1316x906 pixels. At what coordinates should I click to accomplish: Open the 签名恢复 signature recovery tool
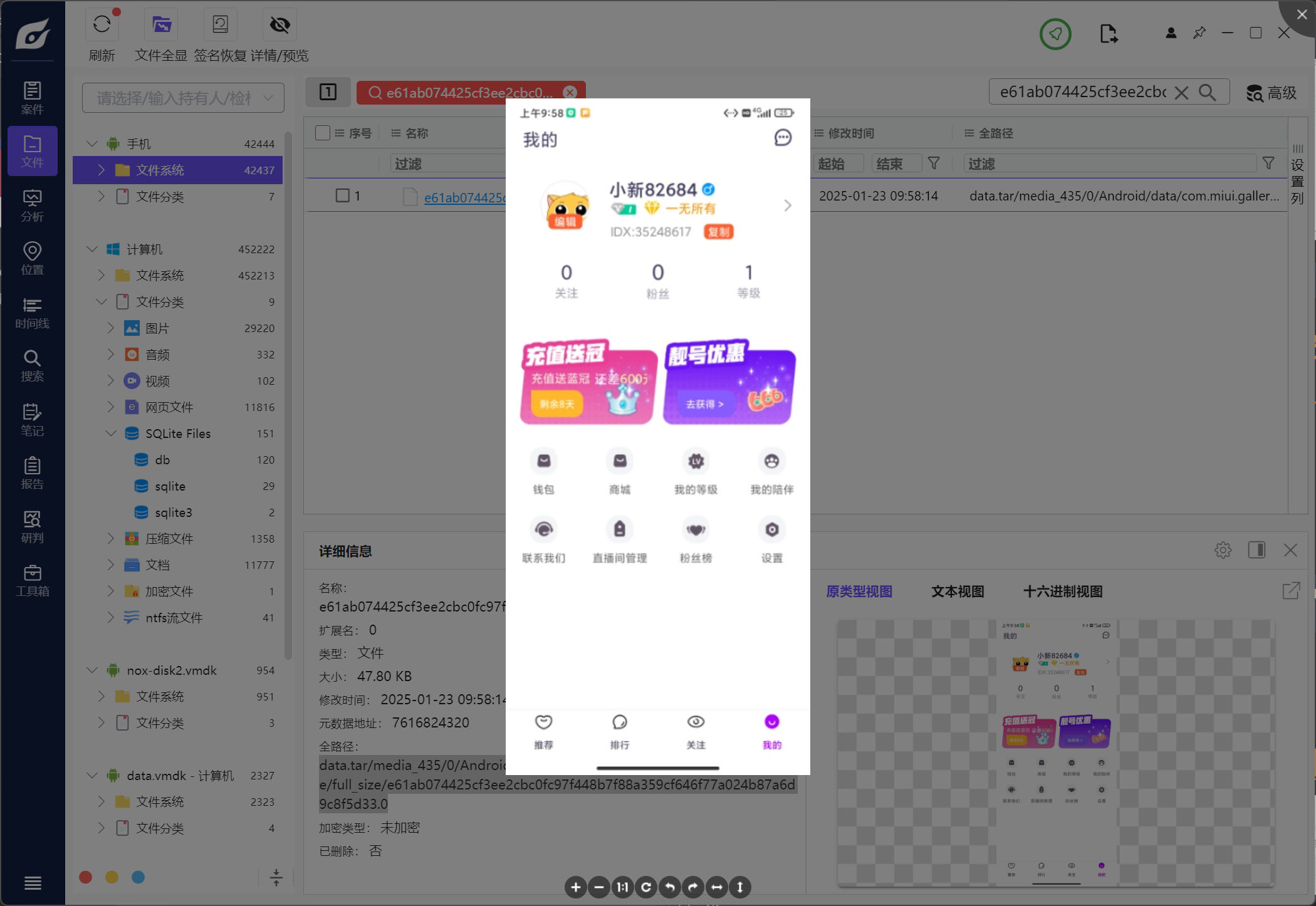pyautogui.click(x=220, y=25)
